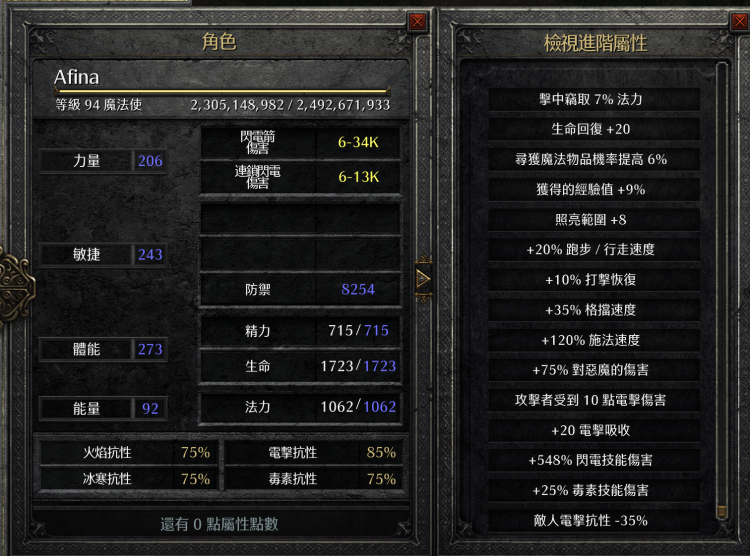Click the experience progress bar under Afina

click(x=223, y=90)
